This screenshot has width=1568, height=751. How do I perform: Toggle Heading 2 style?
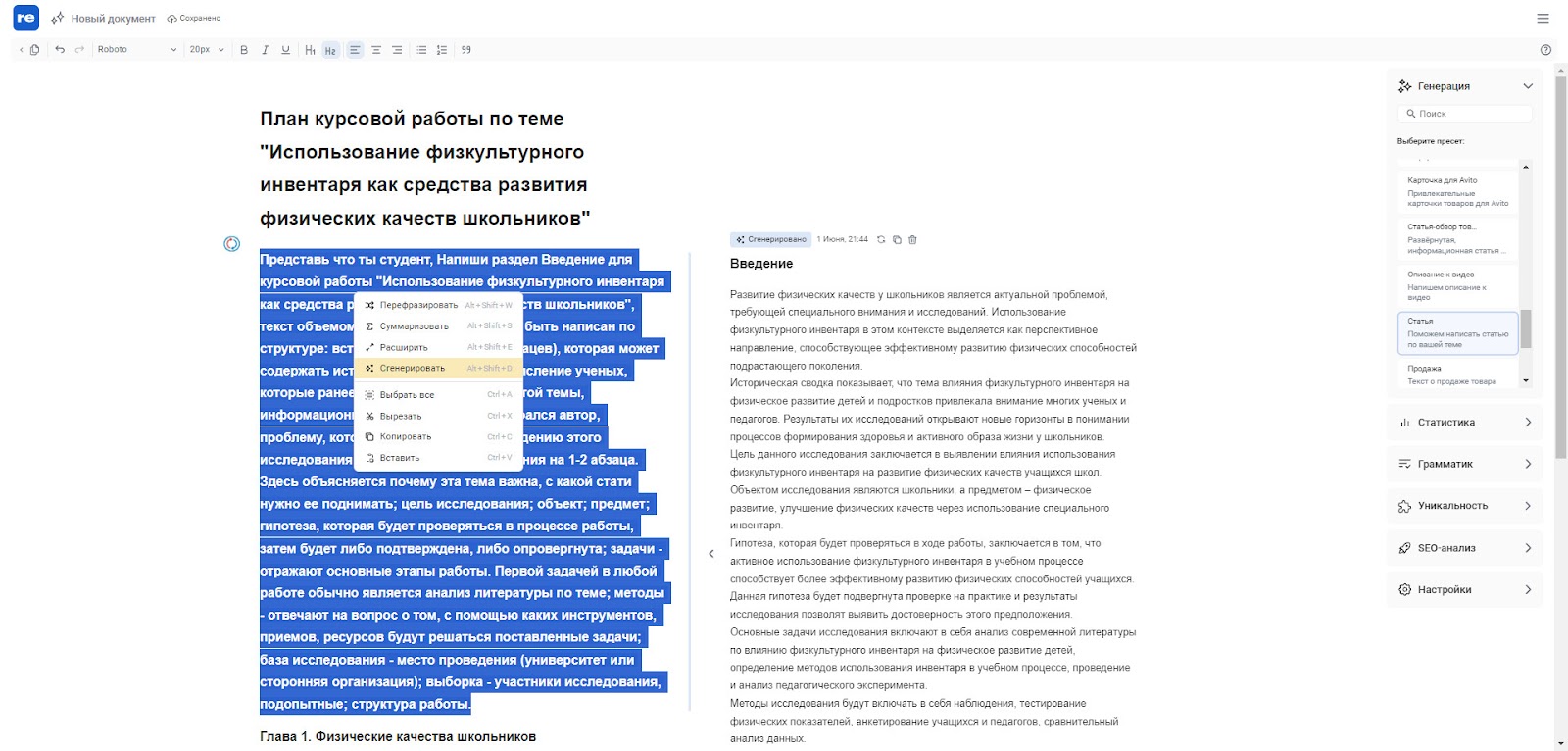(x=330, y=50)
